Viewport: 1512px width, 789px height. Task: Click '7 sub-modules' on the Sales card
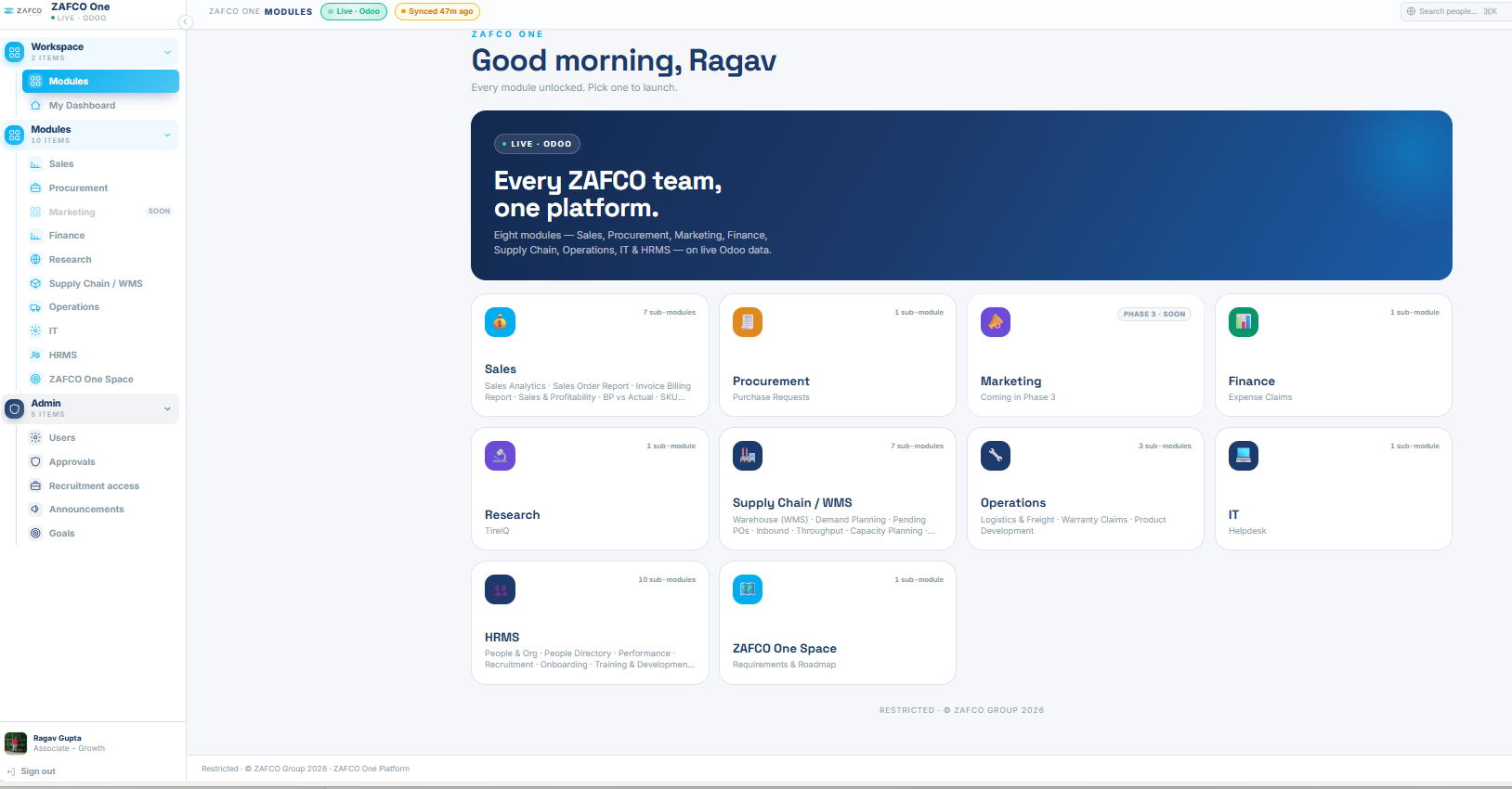(669, 313)
